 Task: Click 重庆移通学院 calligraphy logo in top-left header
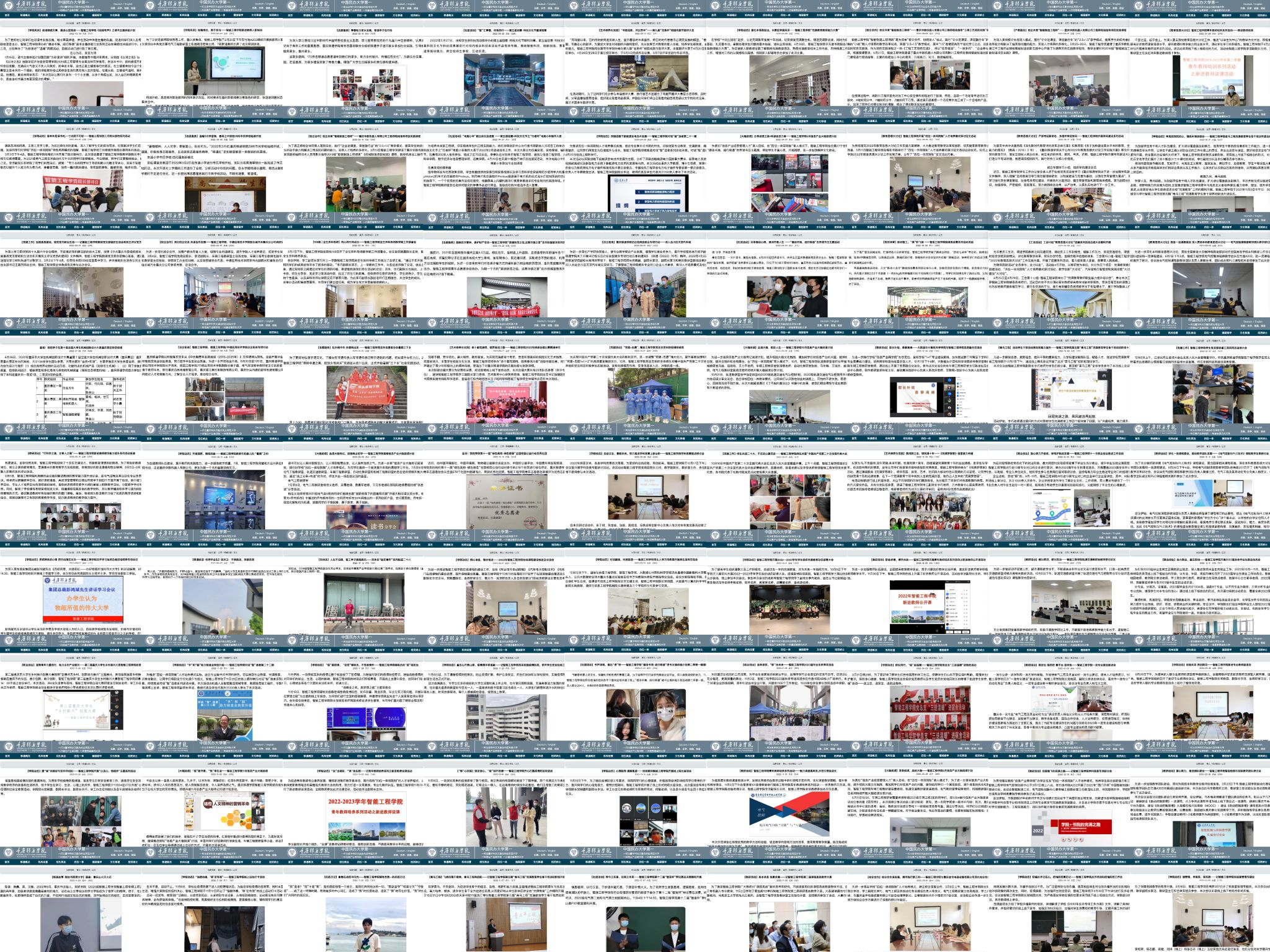[x=30, y=6]
